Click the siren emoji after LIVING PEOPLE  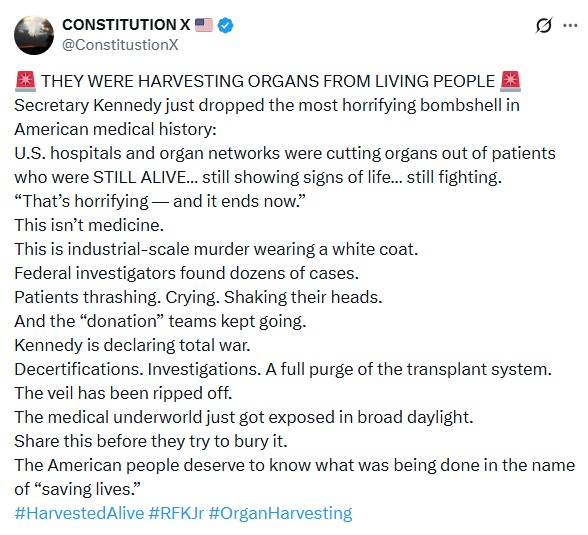click(510, 81)
